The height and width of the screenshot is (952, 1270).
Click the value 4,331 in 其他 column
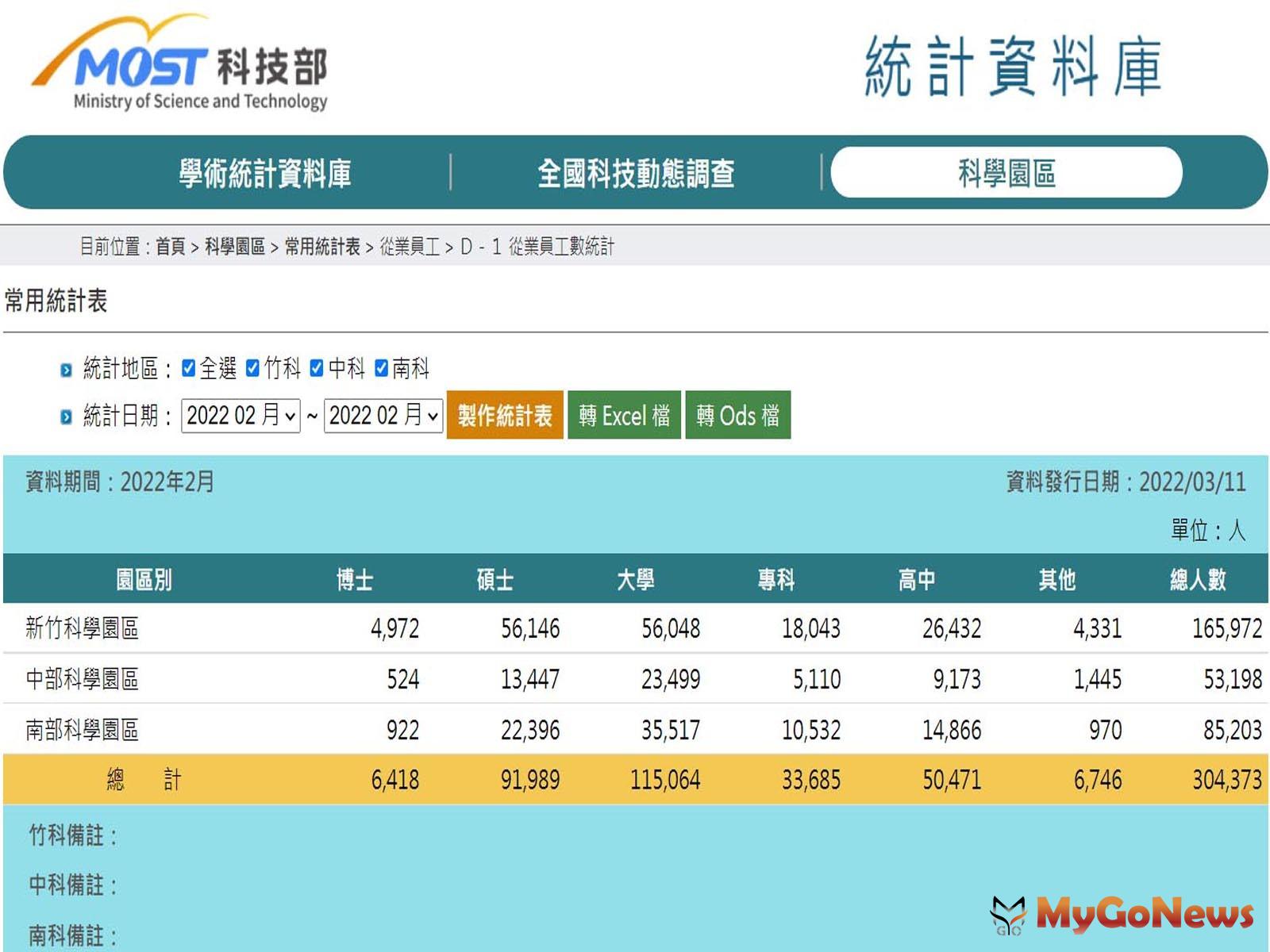(1098, 629)
